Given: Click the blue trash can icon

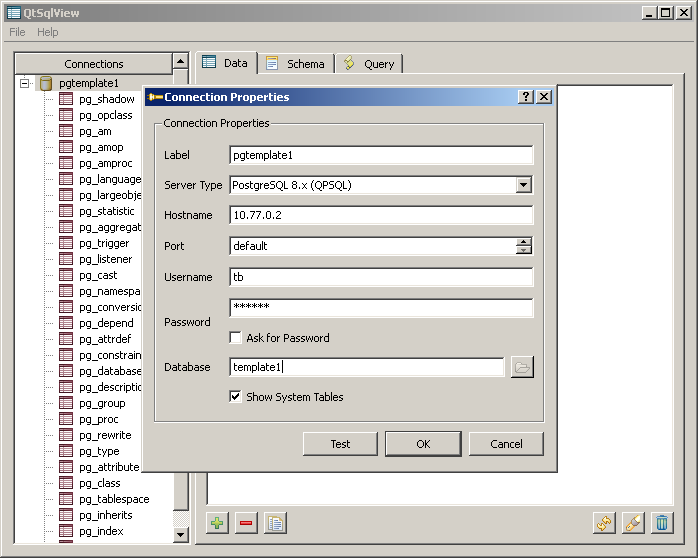Looking at the screenshot, I should coord(661,523).
